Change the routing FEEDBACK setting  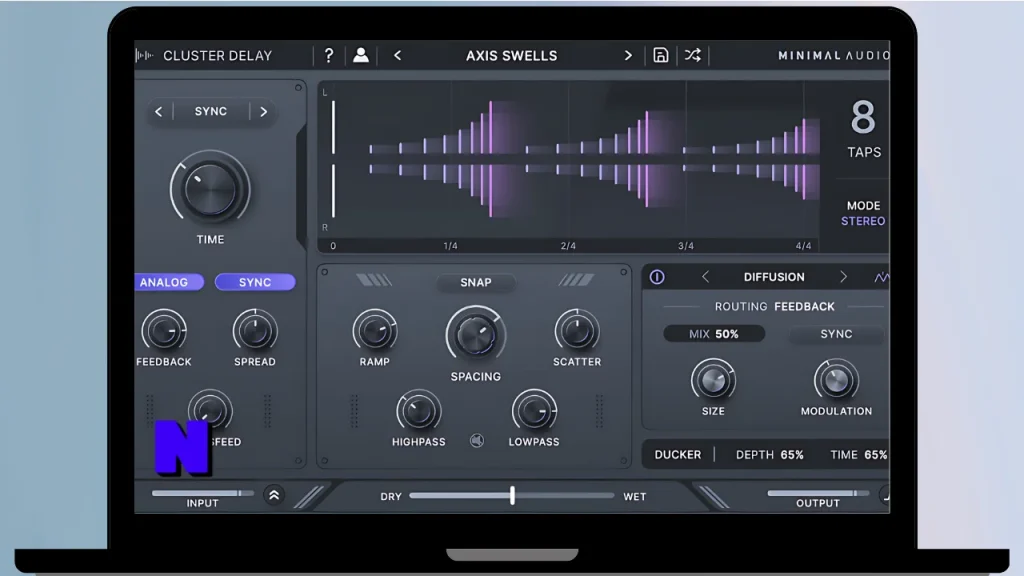click(x=804, y=306)
